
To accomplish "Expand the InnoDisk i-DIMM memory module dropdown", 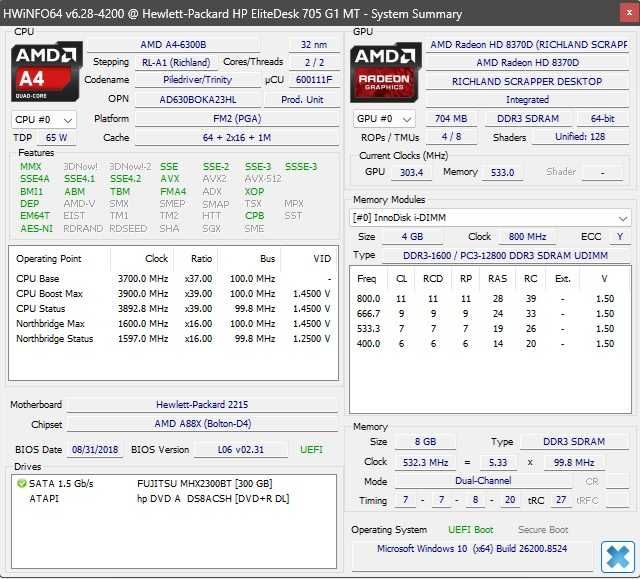I will point(490,218).
